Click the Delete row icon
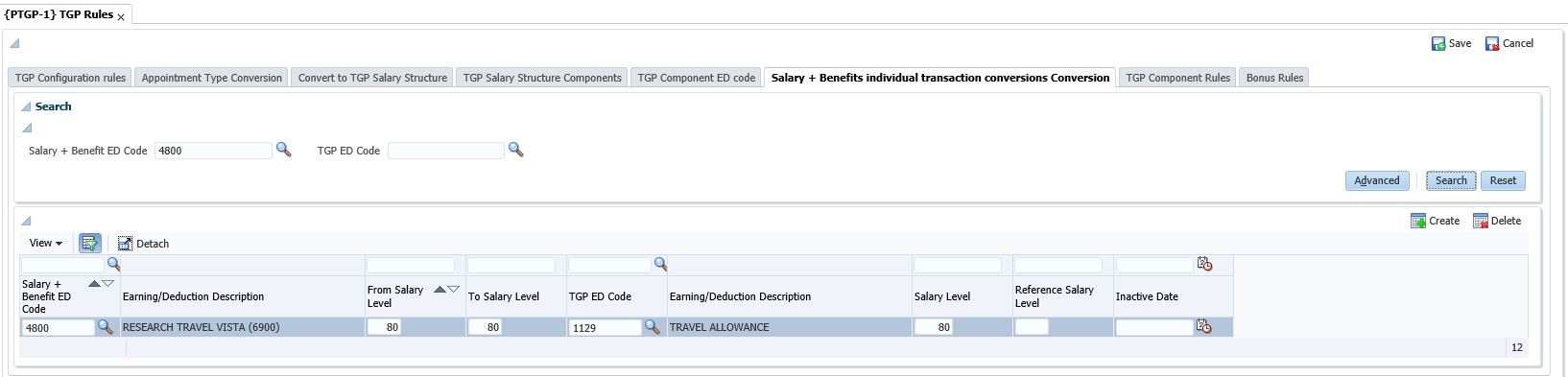Viewport: 1568px width, 377px height. click(1481, 221)
